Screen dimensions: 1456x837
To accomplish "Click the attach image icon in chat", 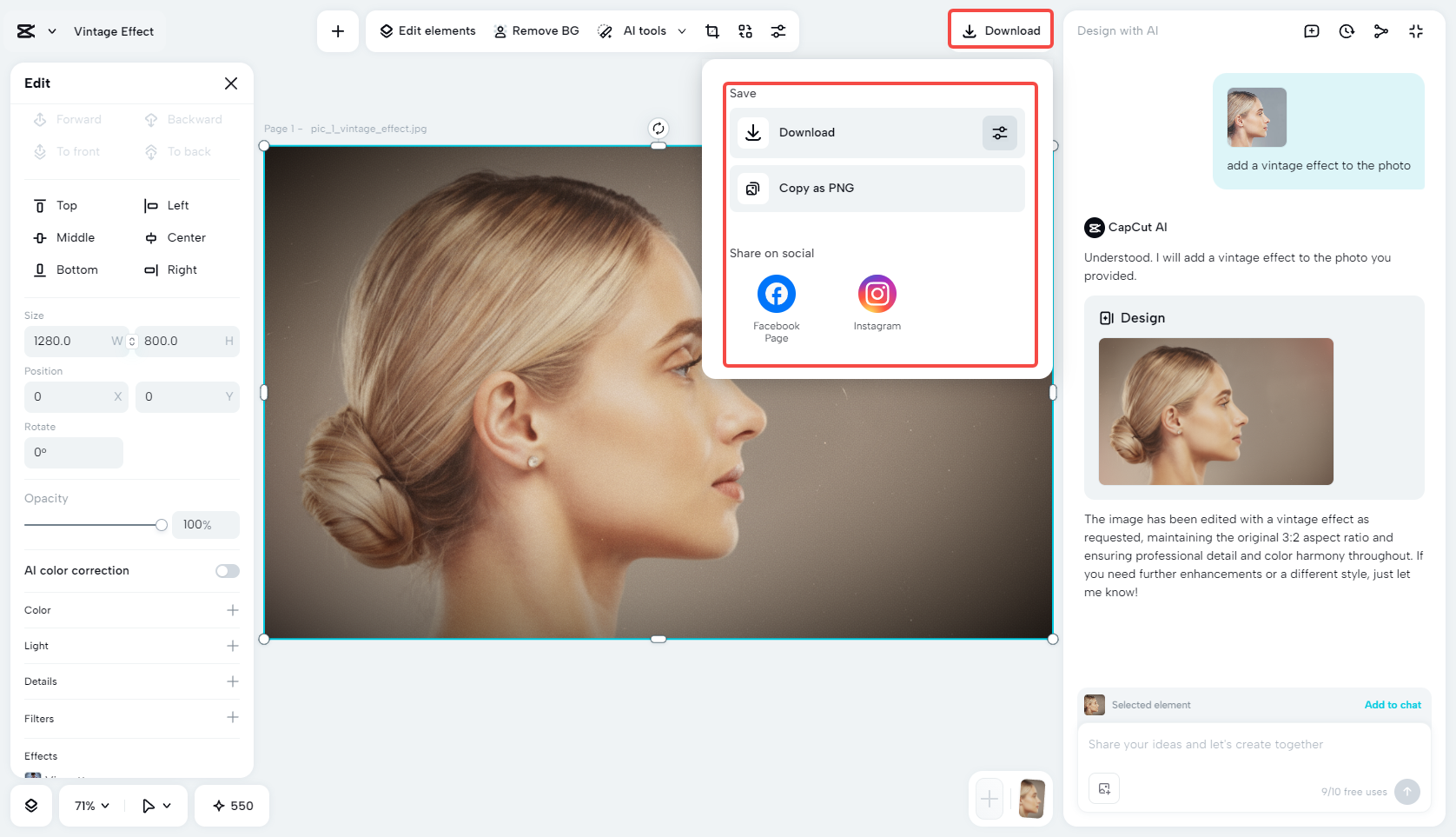I will click(1104, 788).
